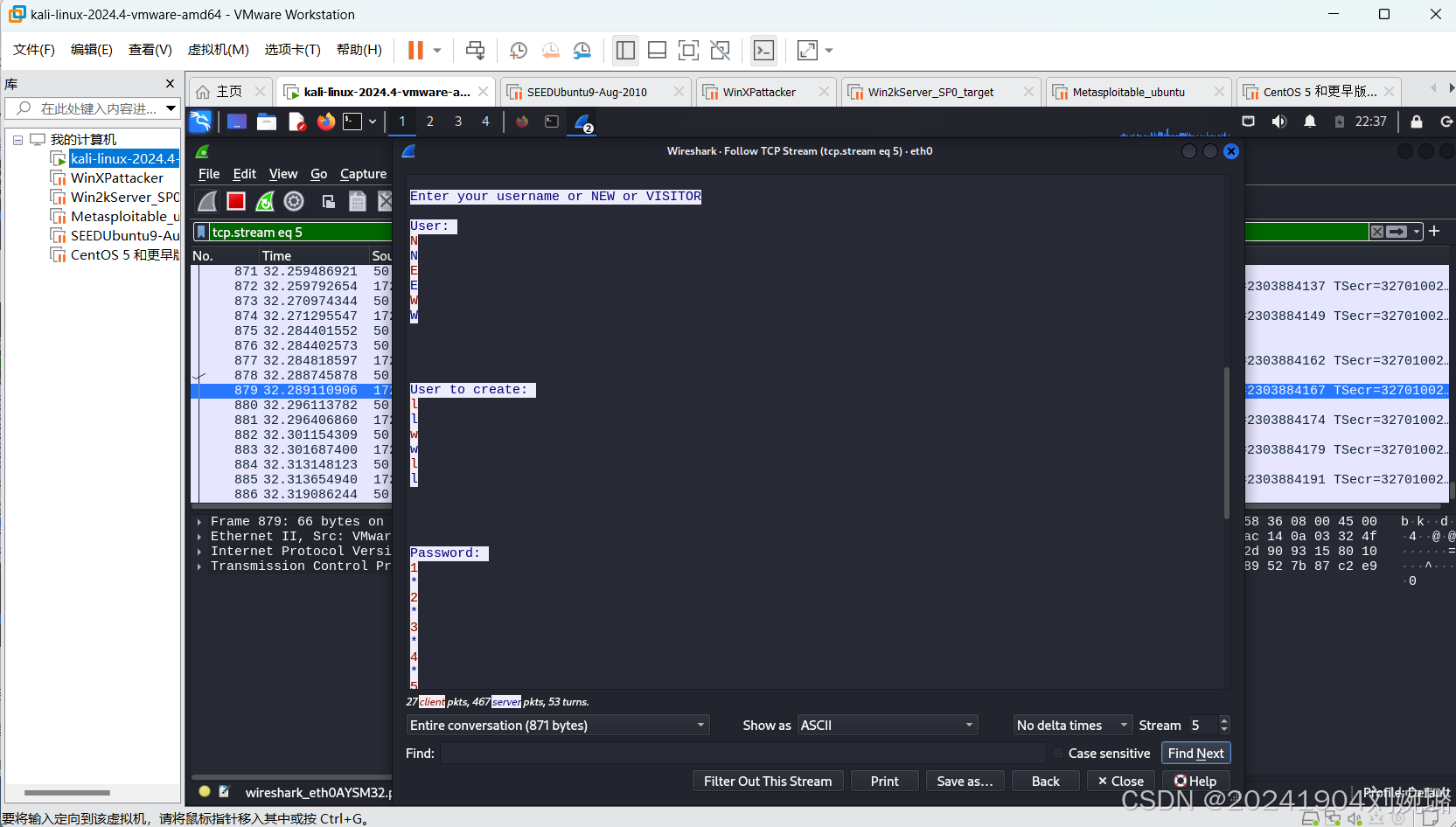Show desktop icon in Kali panel
The image size is (1456, 827).
[237, 122]
